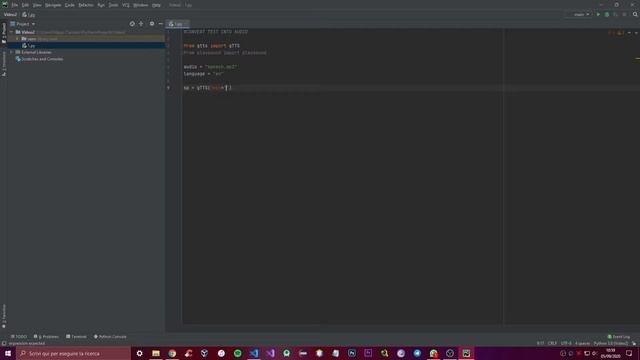Change CRLF line separator
The height and width of the screenshot is (360, 640).
pos(552,343)
